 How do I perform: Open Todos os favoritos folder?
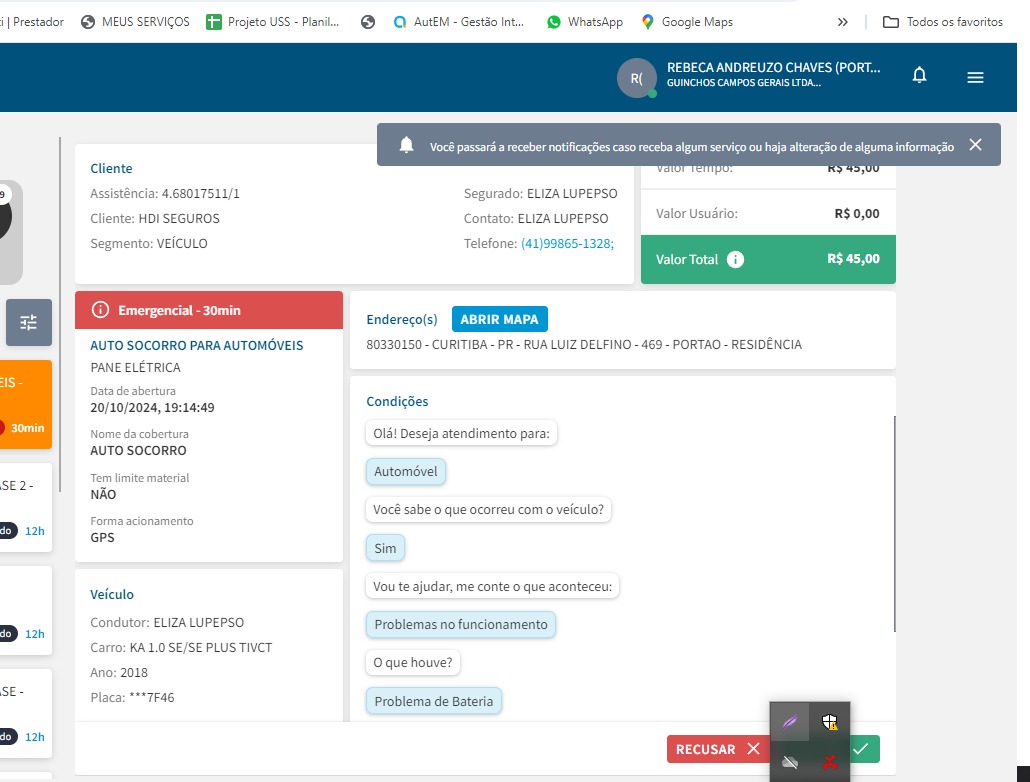(943, 22)
